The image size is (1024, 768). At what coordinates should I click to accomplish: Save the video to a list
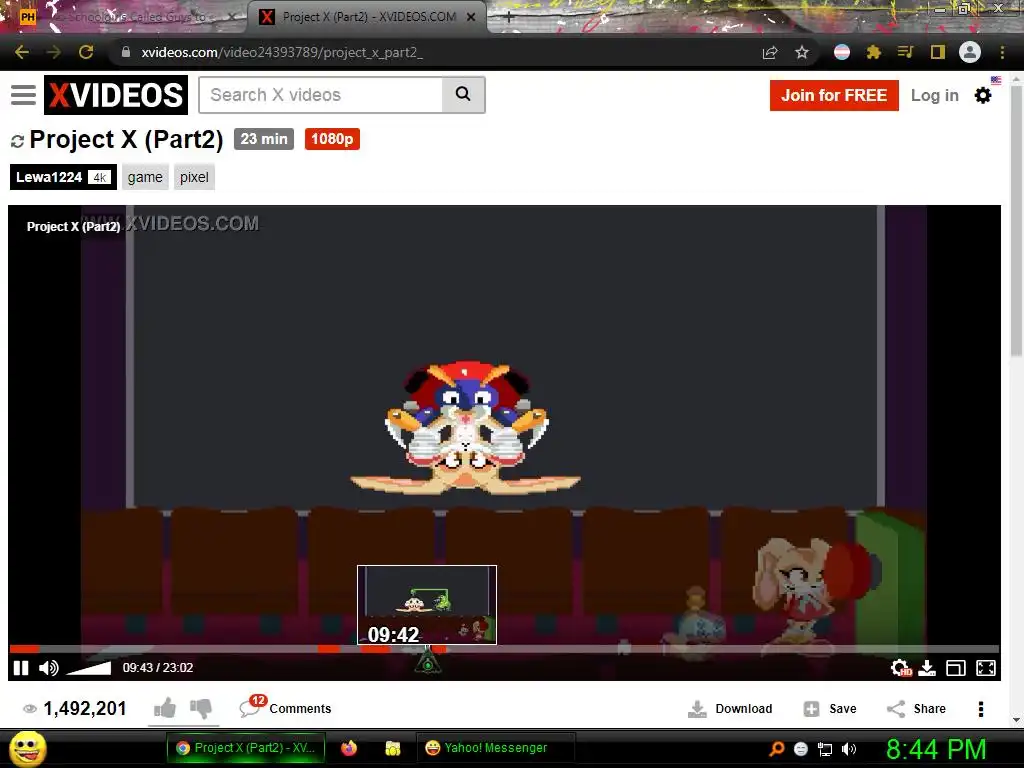pos(829,709)
